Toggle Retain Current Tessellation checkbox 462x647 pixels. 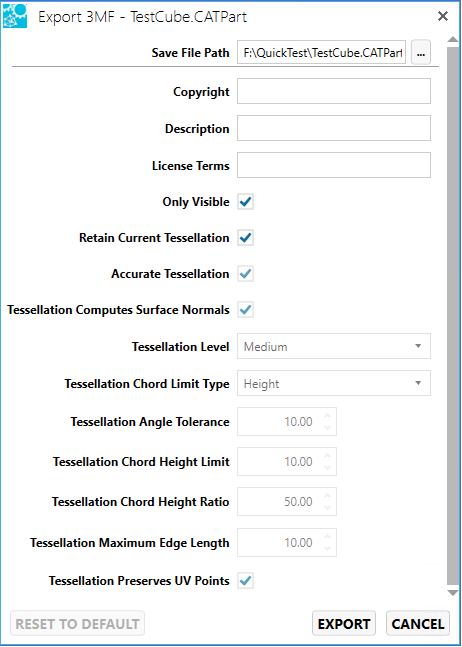click(x=245, y=238)
